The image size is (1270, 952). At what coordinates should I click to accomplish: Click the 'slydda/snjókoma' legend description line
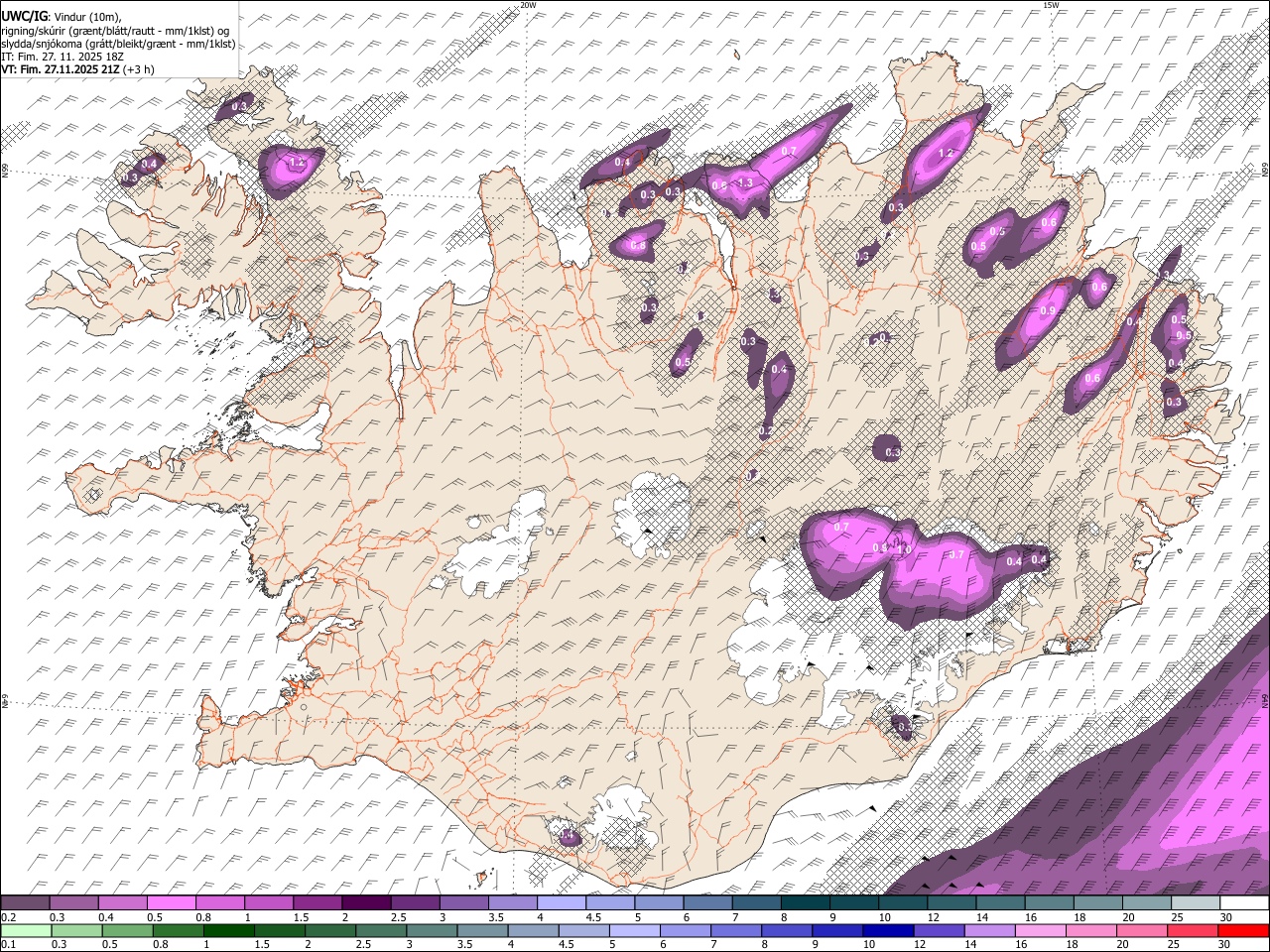(118, 44)
